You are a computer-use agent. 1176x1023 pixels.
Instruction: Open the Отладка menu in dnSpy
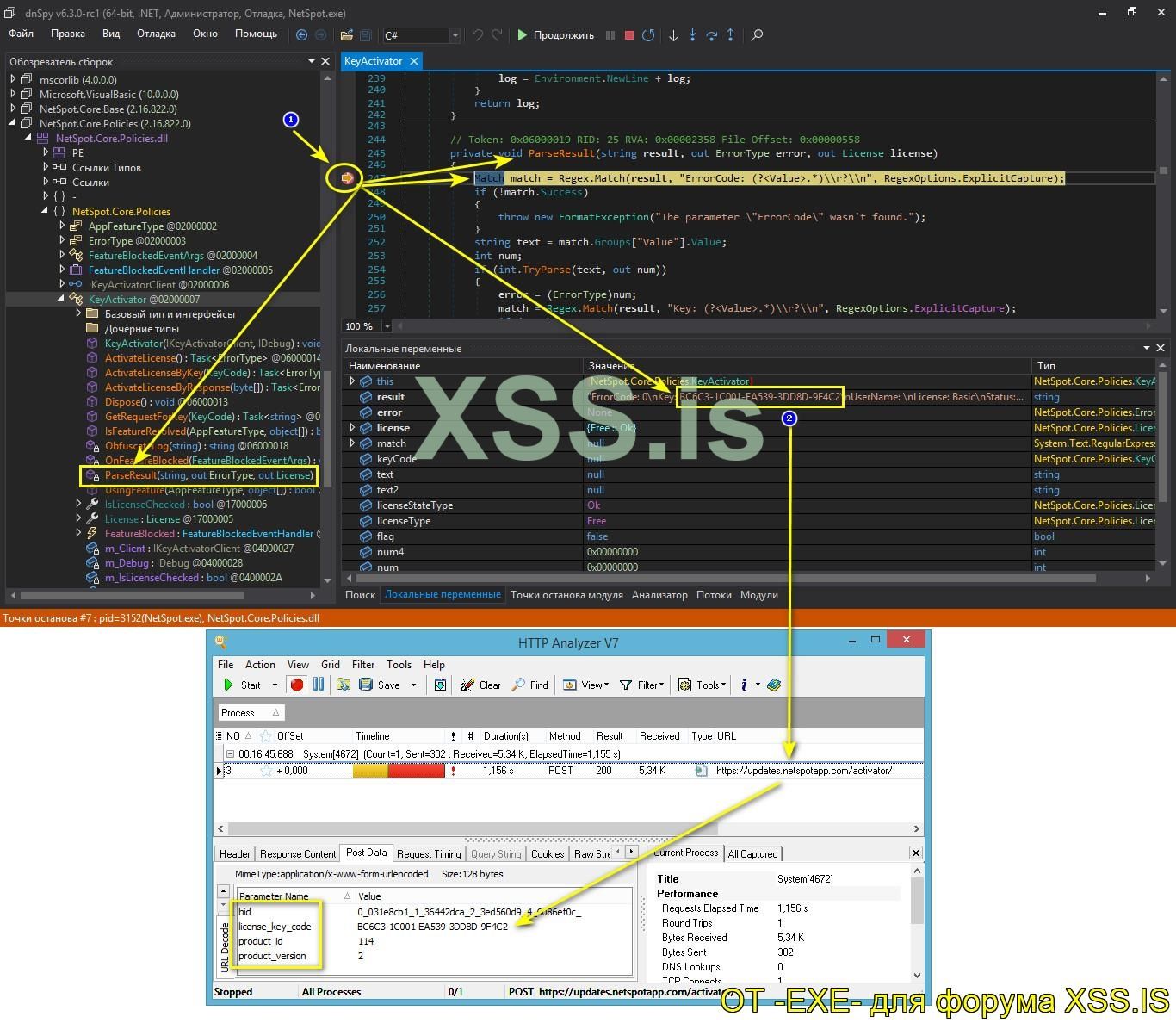(x=156, y=34)
